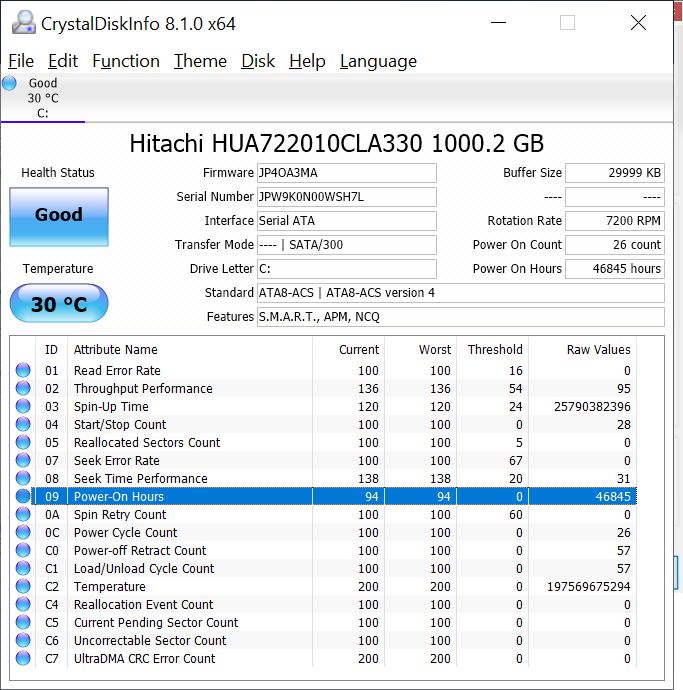Click the Features field S.M.A.R.T., APM, NCQ

point(461,317)
